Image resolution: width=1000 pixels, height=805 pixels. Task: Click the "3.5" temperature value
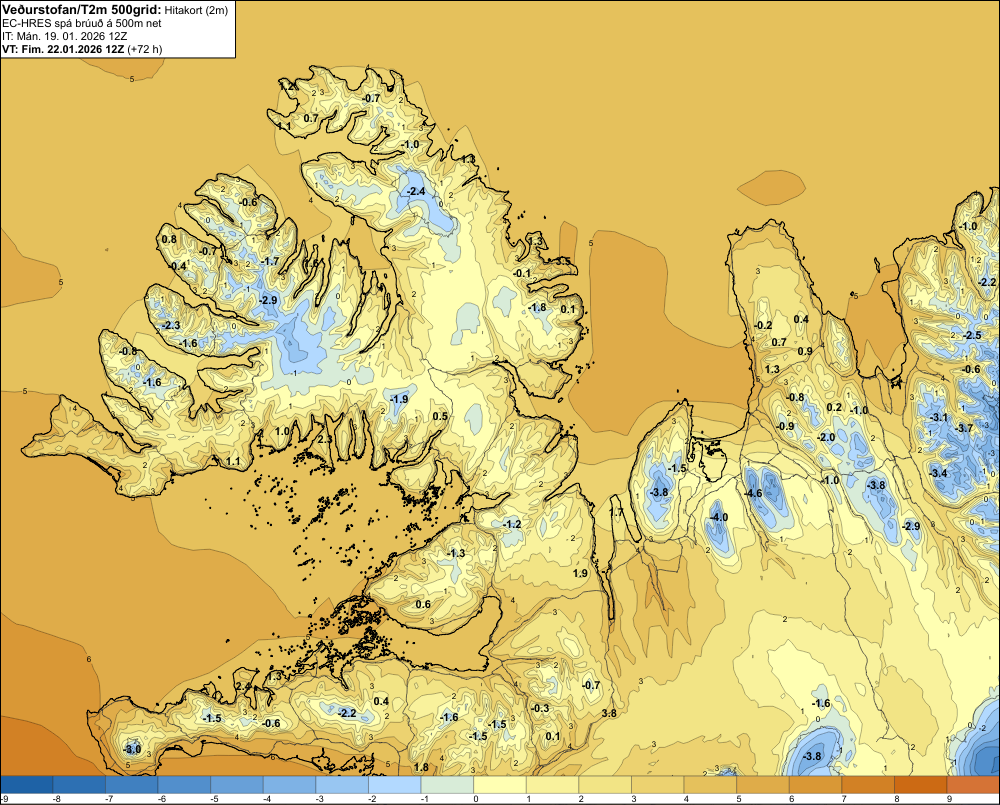563,262
